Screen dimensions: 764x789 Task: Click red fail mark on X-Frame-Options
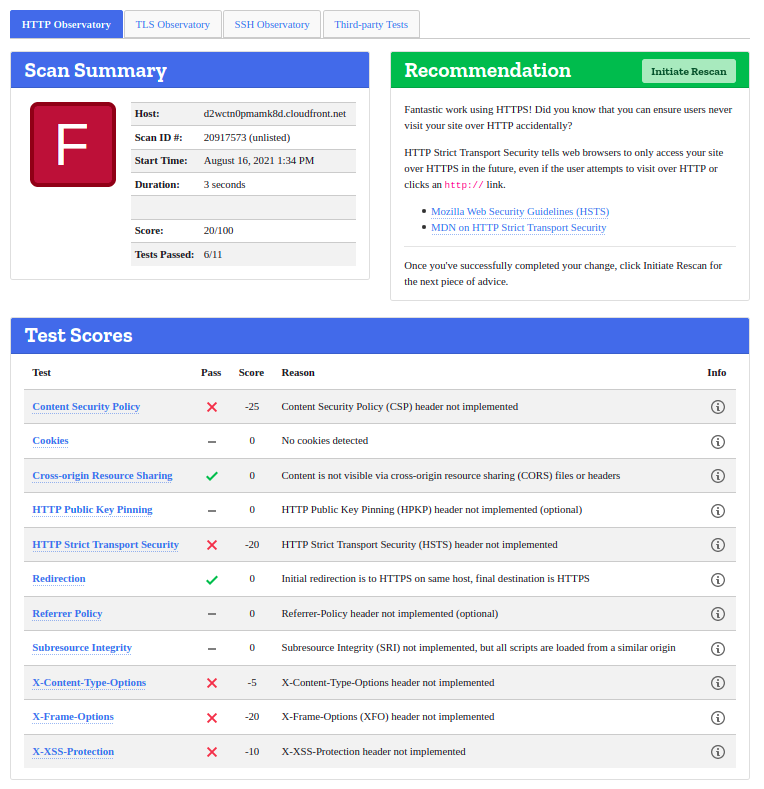pyautogui.click(x=212, y=718)
